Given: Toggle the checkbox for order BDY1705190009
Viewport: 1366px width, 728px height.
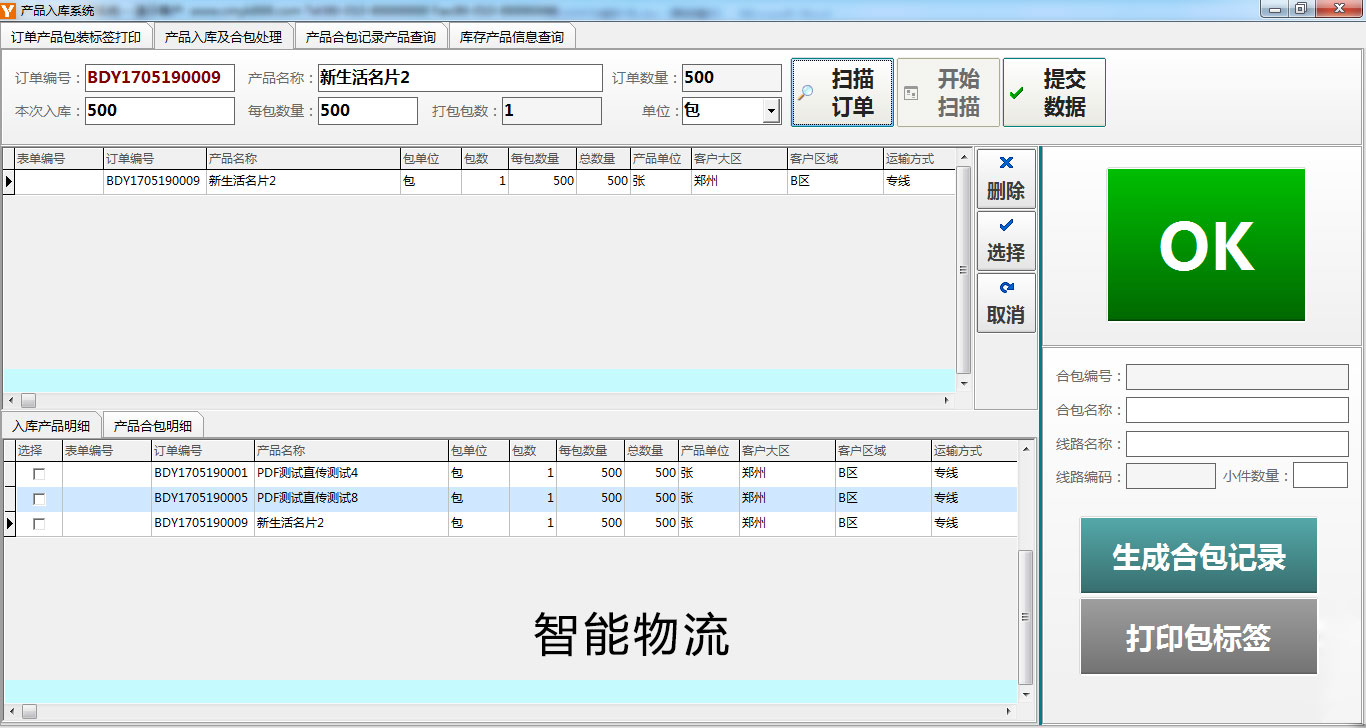Looking at the screenshot, I should pyautogui.click(x=39, y=524).
